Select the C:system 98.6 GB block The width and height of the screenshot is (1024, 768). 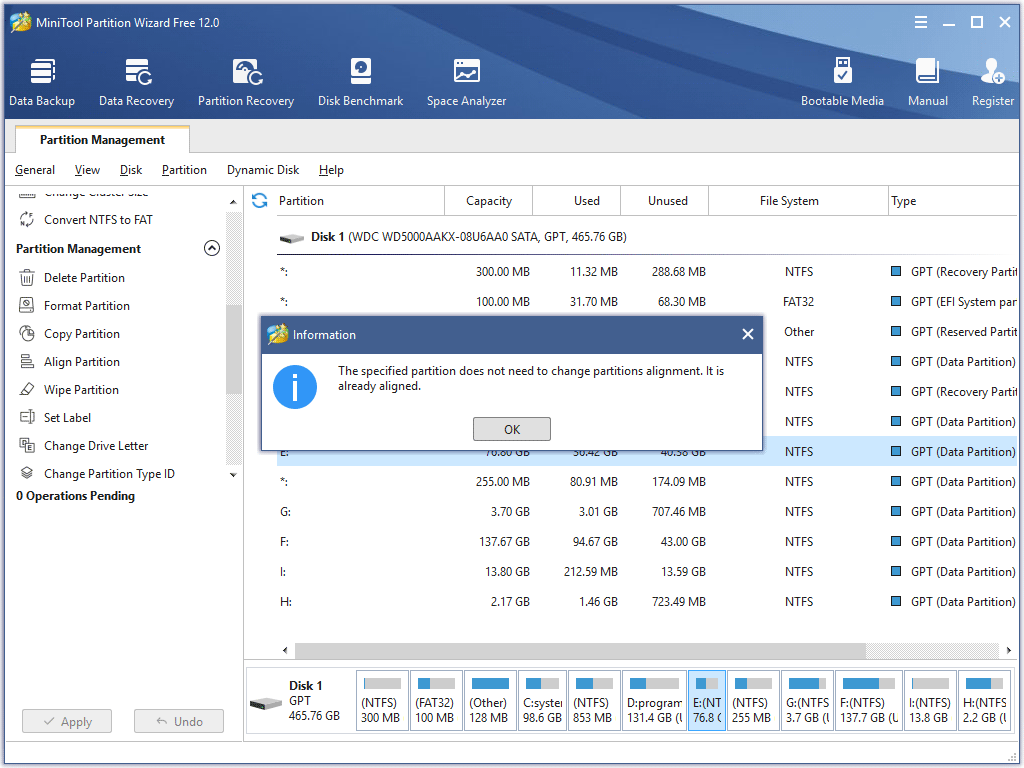point(543,701)
